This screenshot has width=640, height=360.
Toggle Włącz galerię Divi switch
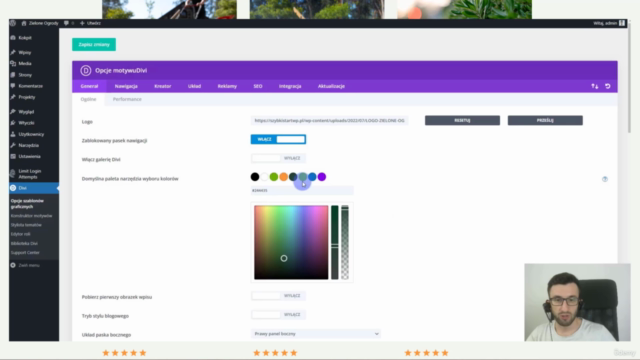278,158
